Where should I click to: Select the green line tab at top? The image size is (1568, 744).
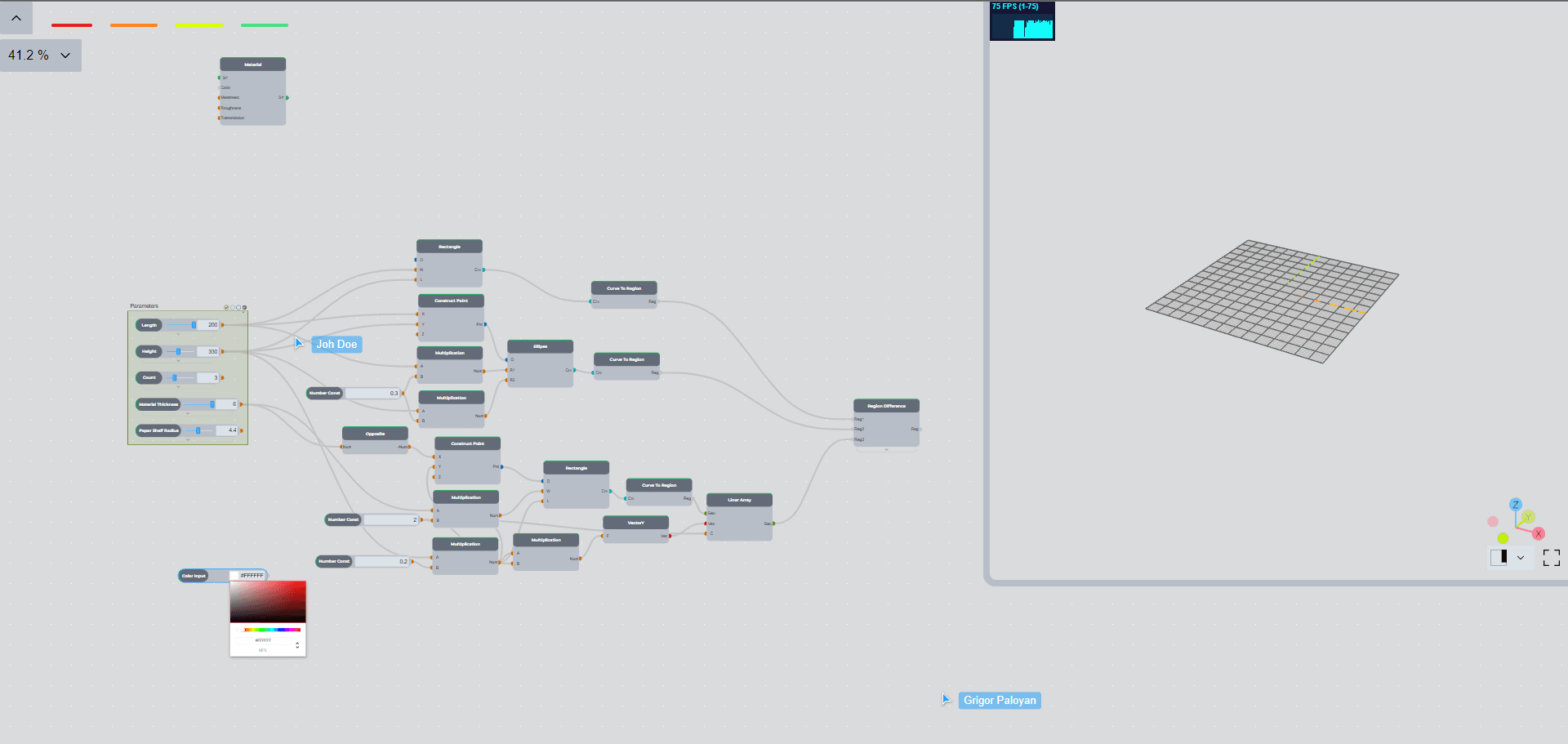point(264,25)
